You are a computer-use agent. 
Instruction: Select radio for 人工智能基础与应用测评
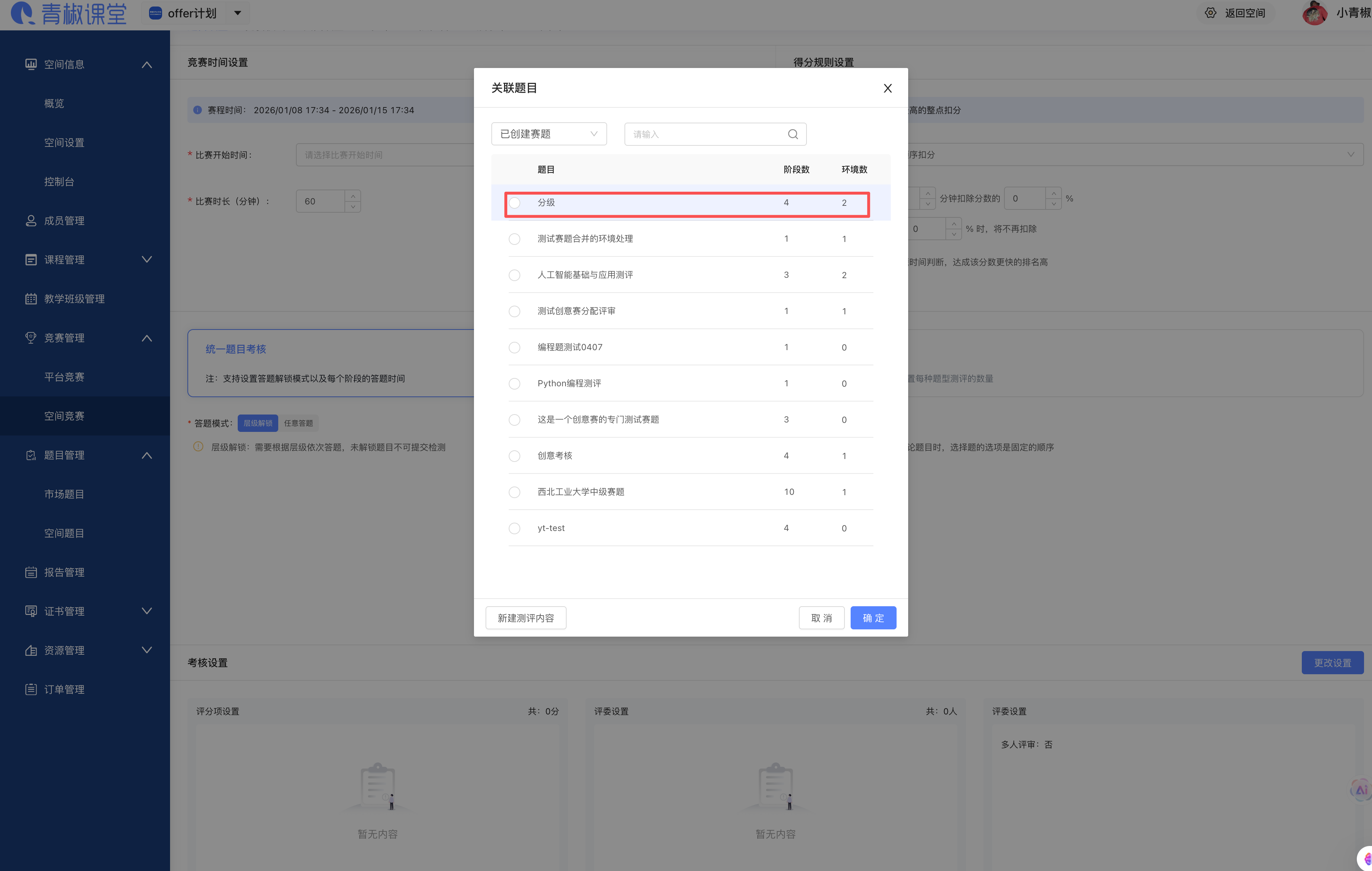pyautogui.click(x=514, y=275)
